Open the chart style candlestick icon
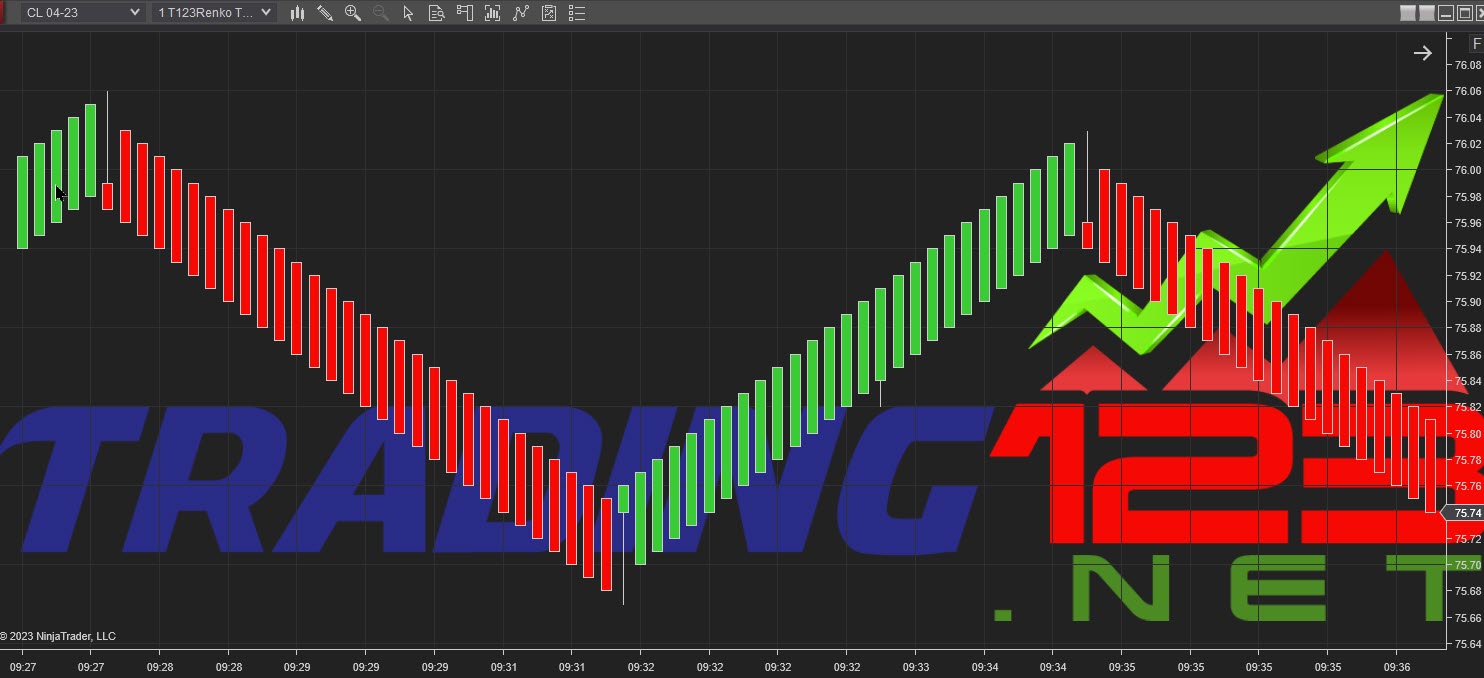Screen dimensions: 1484x678 (x=297, y=13)
